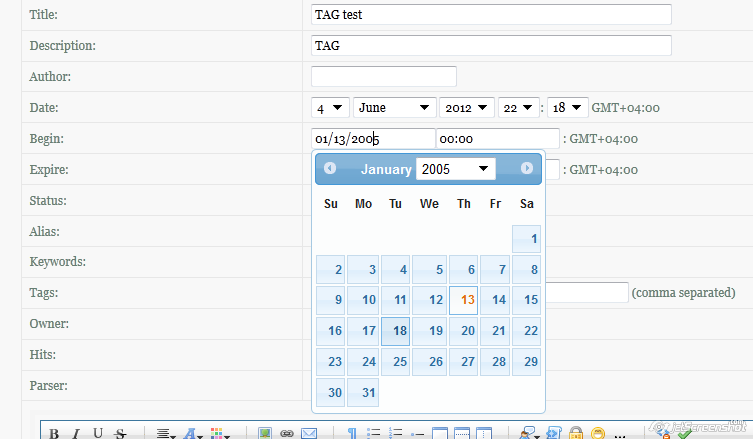Select January 5 in the calendar
Viewport: 753px width, 439px height.
pos(429,269)
